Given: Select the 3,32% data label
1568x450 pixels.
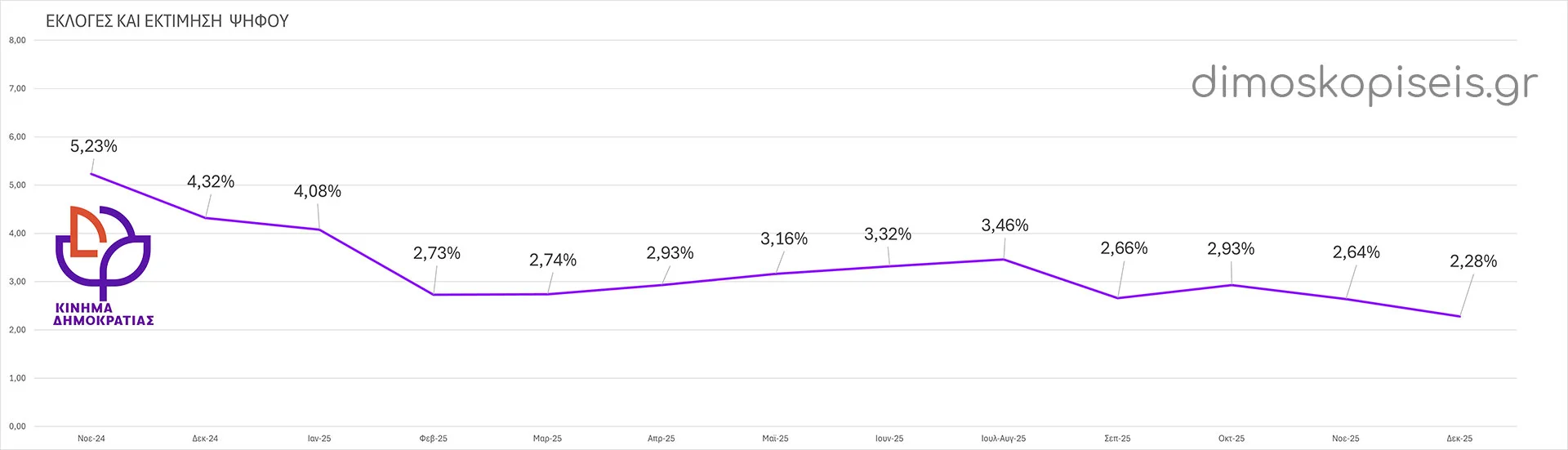Looking at the screenshot, I should (x=888, y=234).
